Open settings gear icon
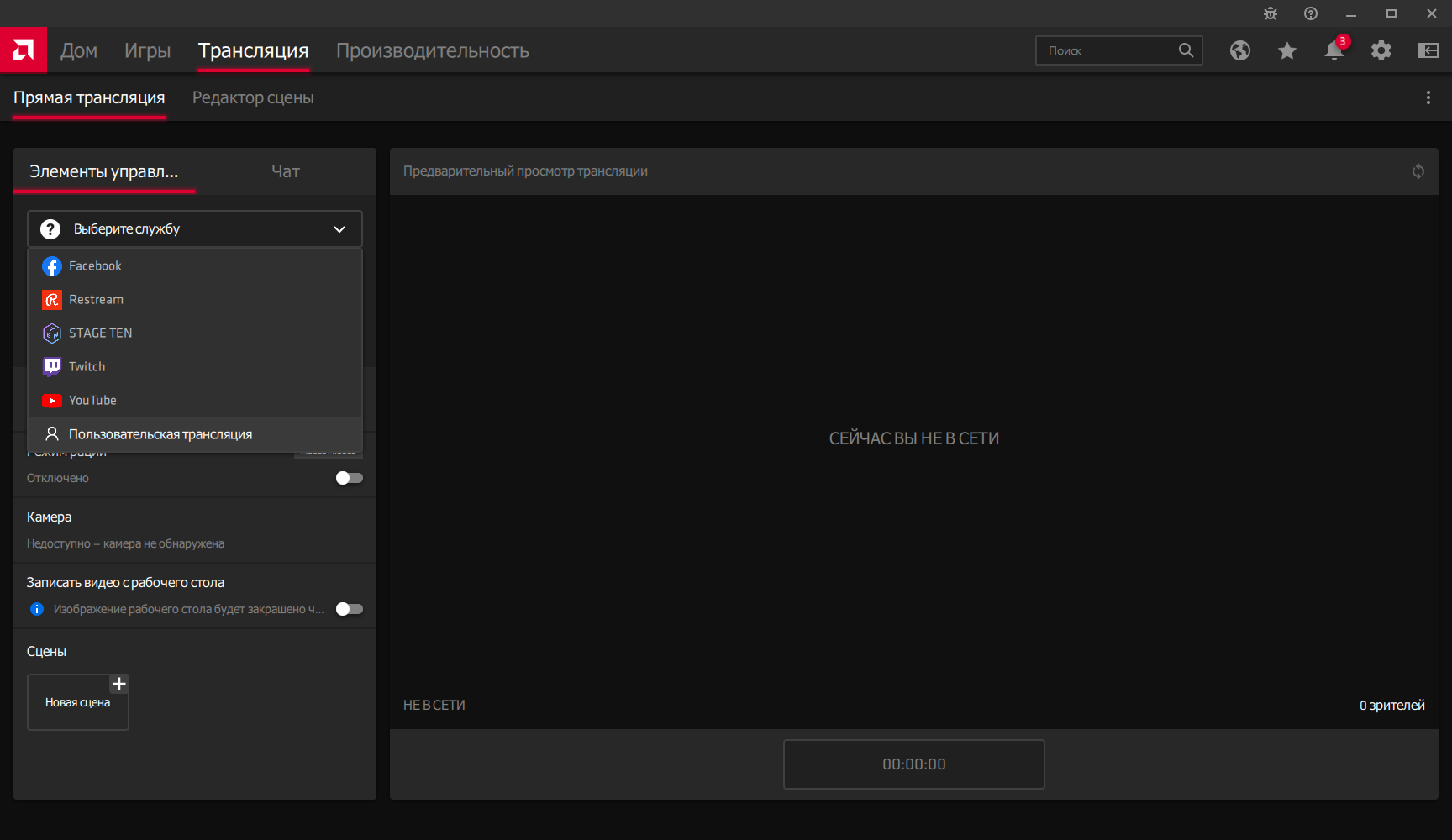 [1381, 50]
